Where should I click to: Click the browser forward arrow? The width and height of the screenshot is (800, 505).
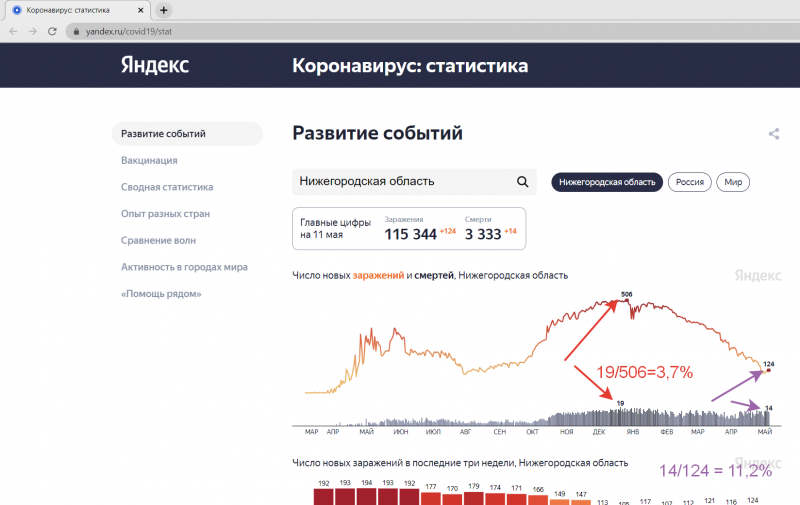coord(33,32)
